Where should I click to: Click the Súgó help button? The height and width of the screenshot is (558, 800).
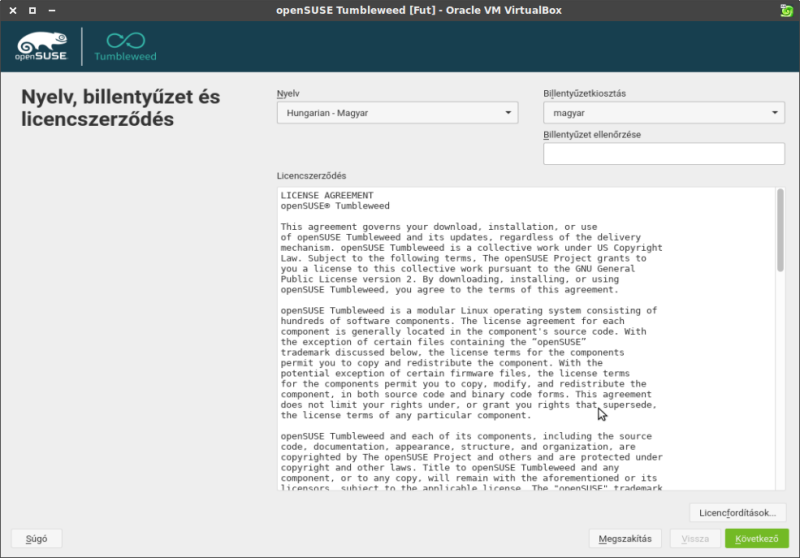tap(37, 539)
